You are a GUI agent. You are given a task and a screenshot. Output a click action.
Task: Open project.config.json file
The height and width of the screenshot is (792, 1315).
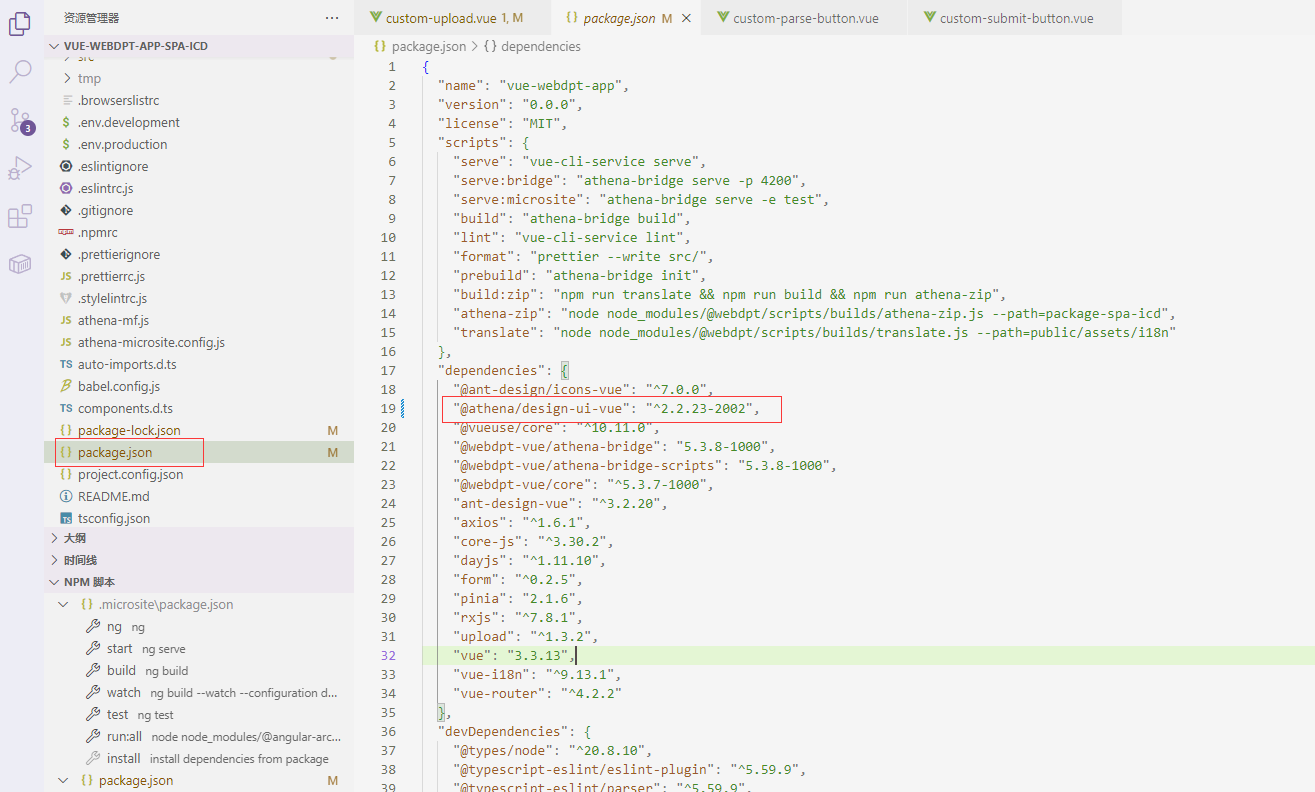click(130, 475)
